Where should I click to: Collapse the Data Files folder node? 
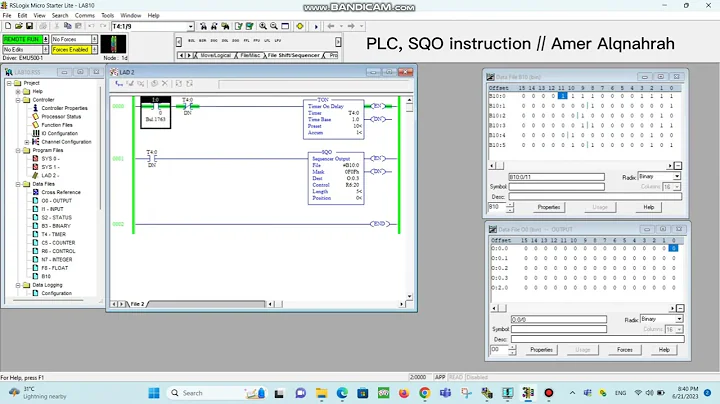(18, 184)
